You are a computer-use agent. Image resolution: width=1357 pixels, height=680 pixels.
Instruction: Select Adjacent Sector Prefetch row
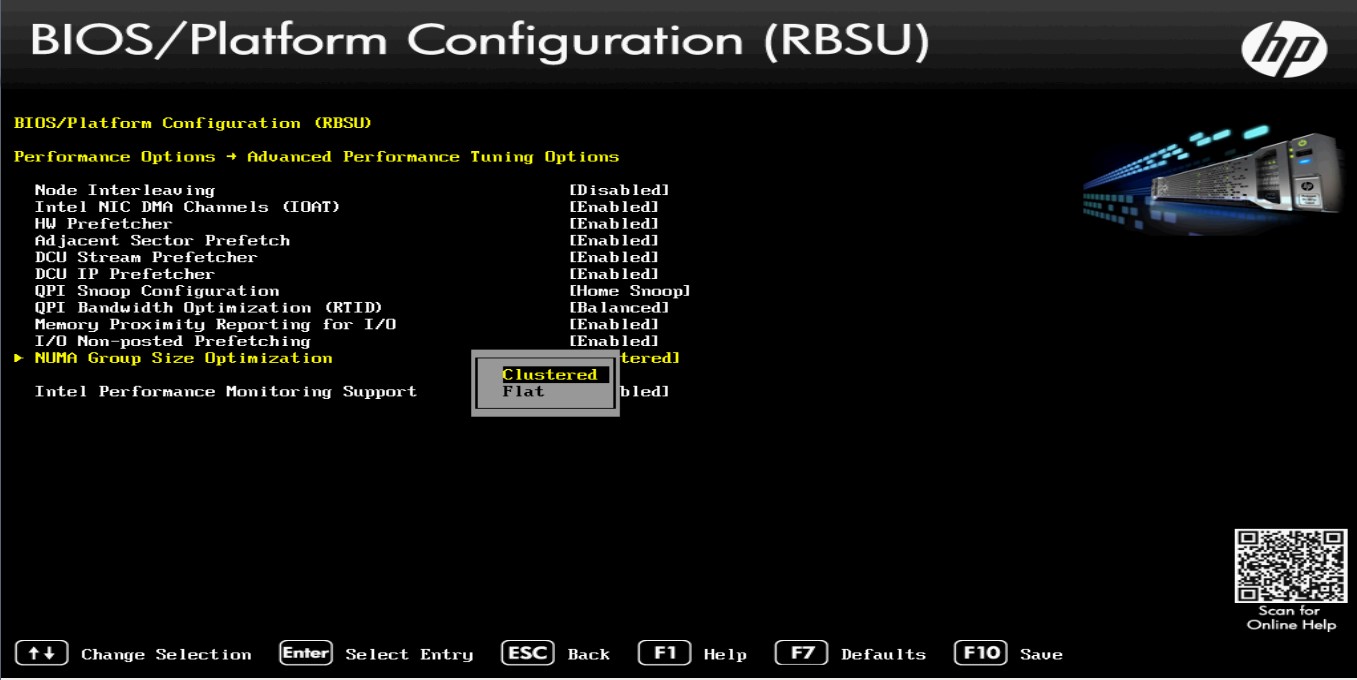pos(162,241)
